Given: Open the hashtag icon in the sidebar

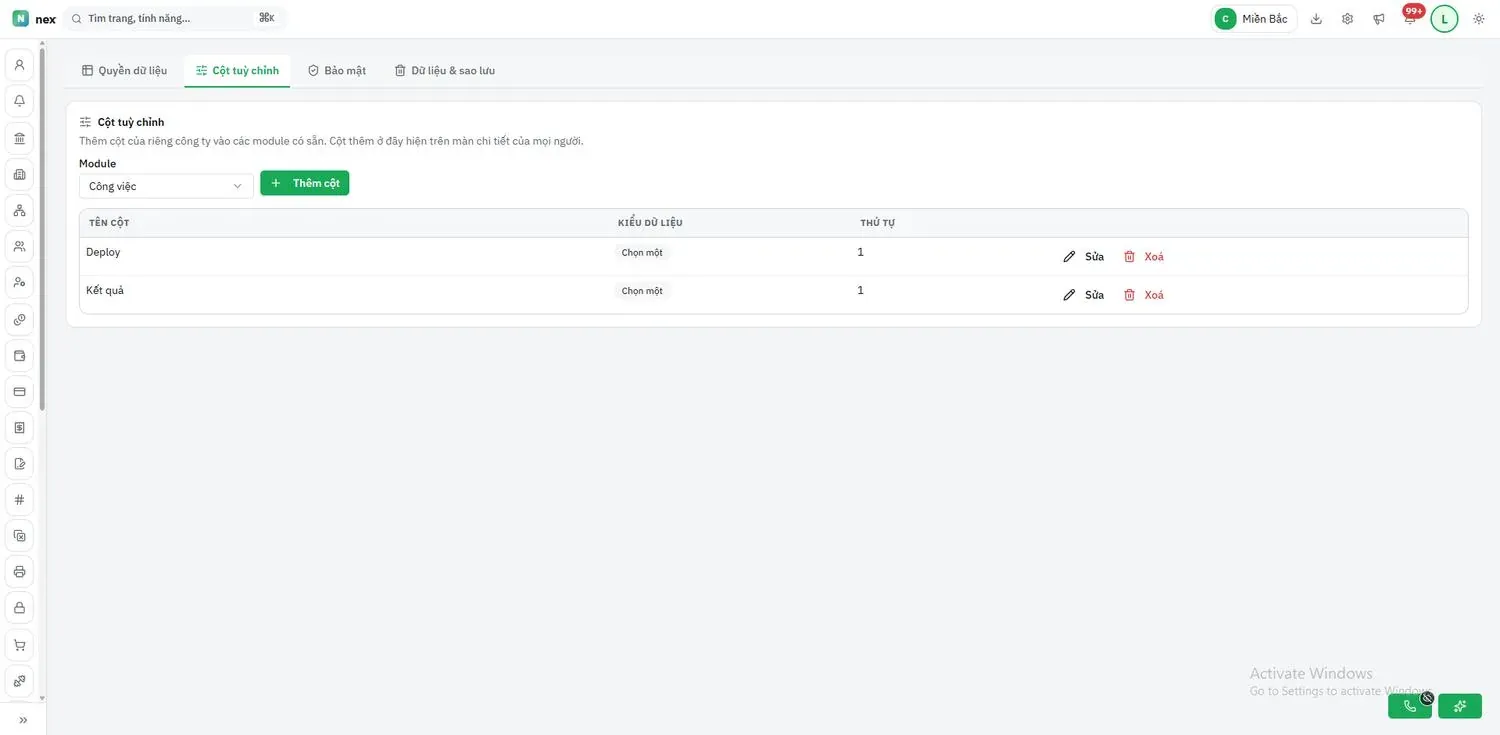Looking at the screenshot, I should pos(19,499).
